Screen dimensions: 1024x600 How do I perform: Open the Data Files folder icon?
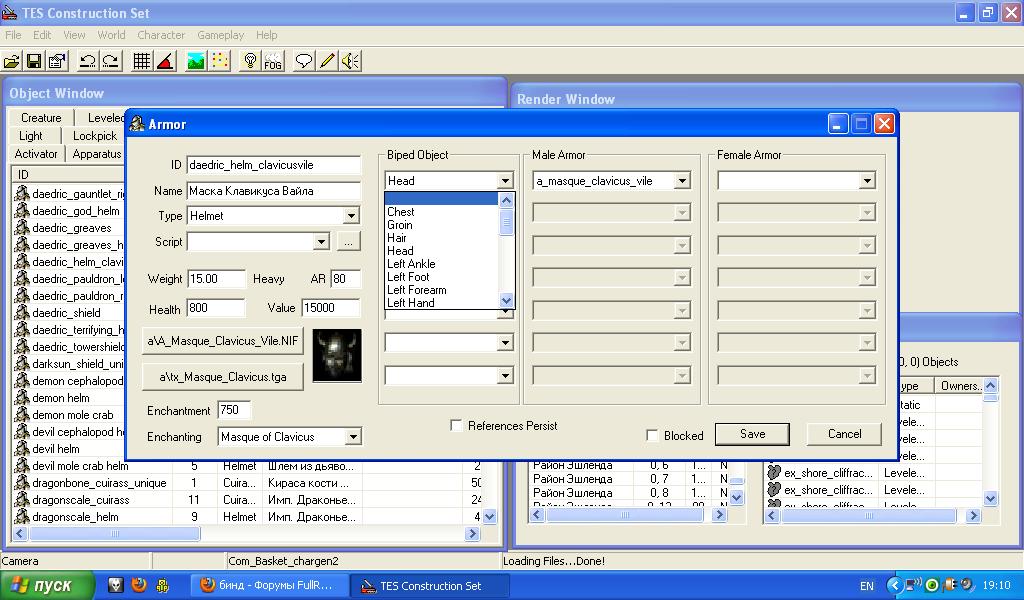point(11,61)
